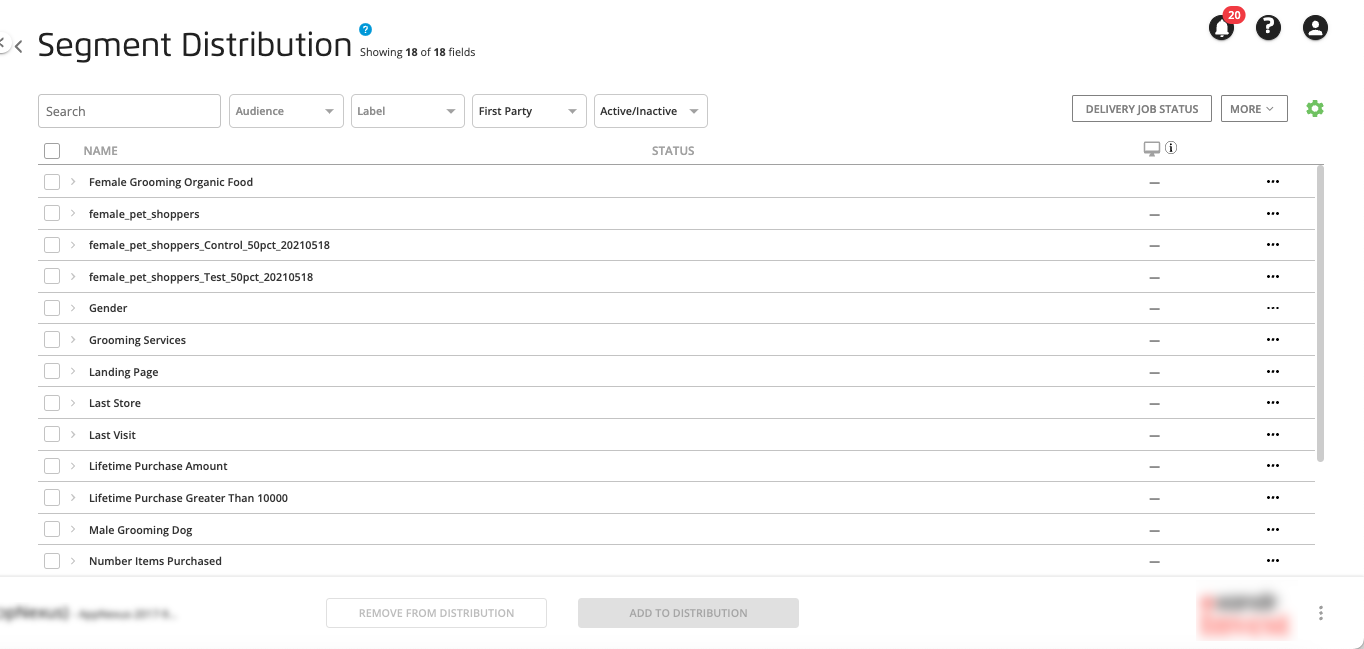
Task: Open the Active/Inactive filter dropdown
Action: pyautogui.click(x=651, y=111)
